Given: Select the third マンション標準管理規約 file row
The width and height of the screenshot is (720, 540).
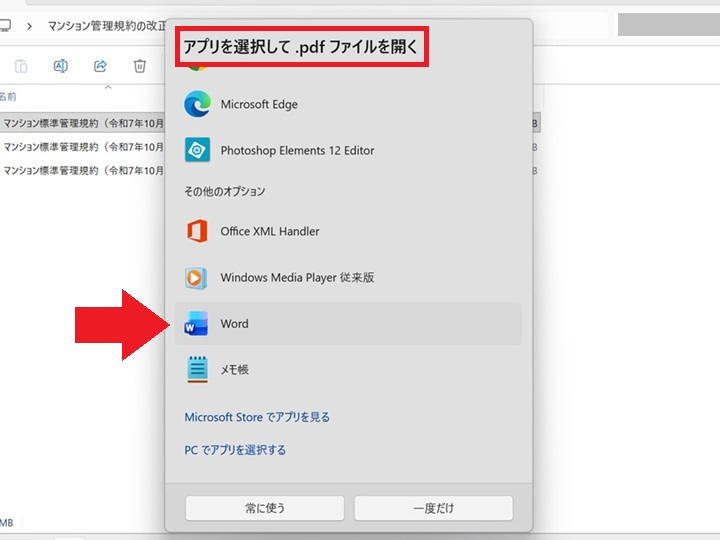Looking at the screenshot, I should (x=83, y=170).
